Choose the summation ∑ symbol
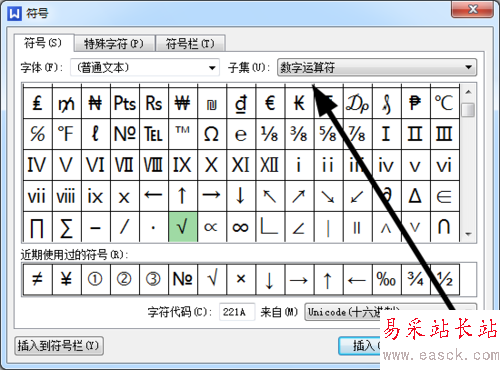500x370 pixels. tap(67, 227)
